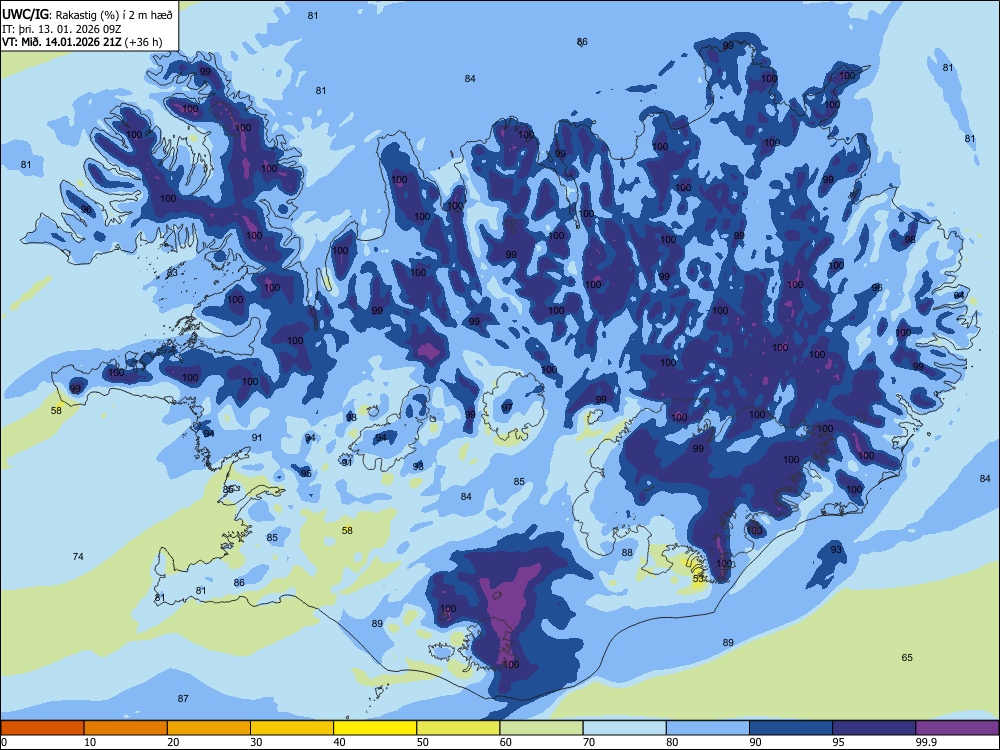Screen dimensions: 1000x750
Task: Click the pale yellow 50–60 legend swatch
Action: [x=458, y=728]
